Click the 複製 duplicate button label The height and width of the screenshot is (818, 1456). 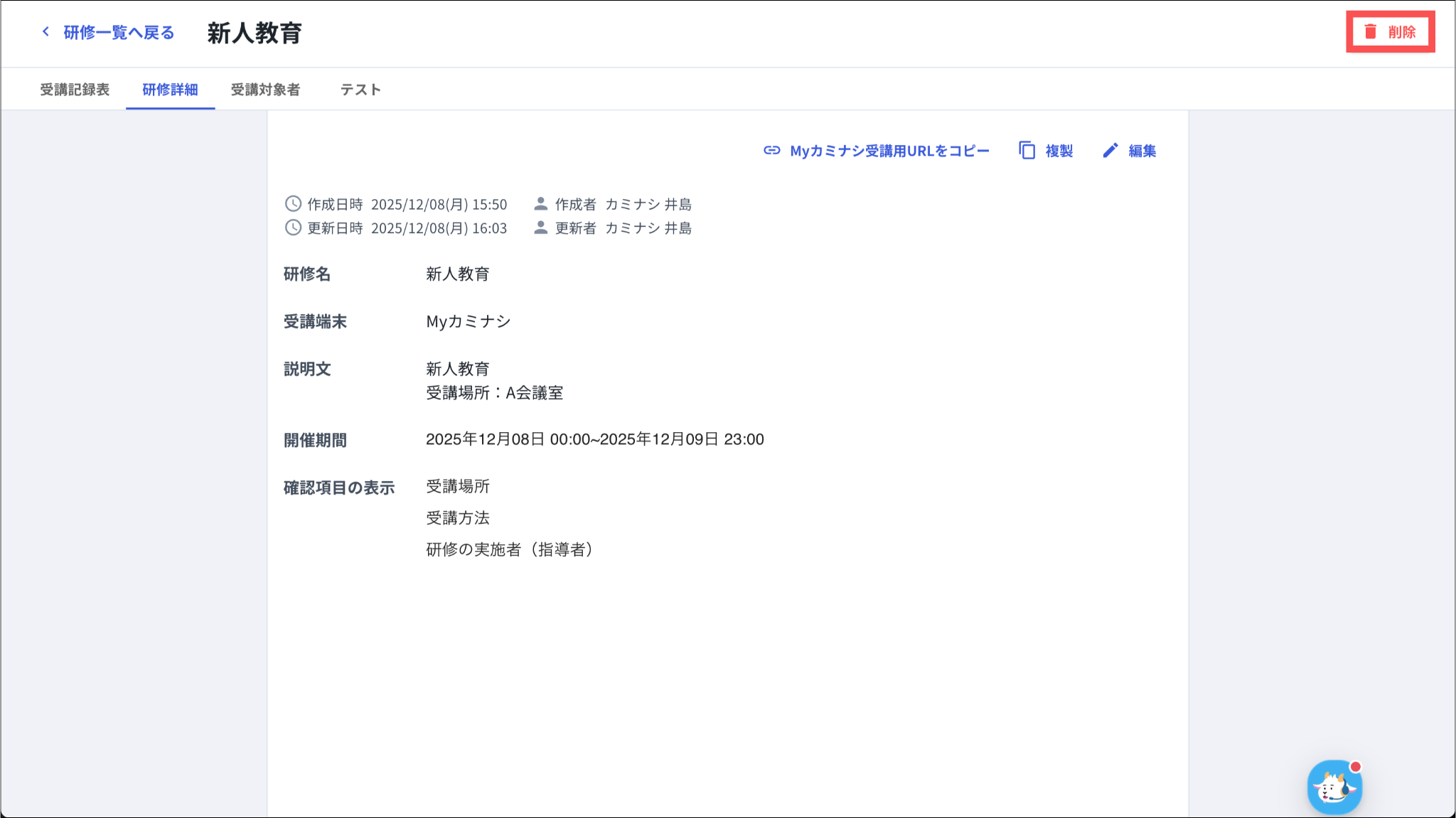point(1059,151)
